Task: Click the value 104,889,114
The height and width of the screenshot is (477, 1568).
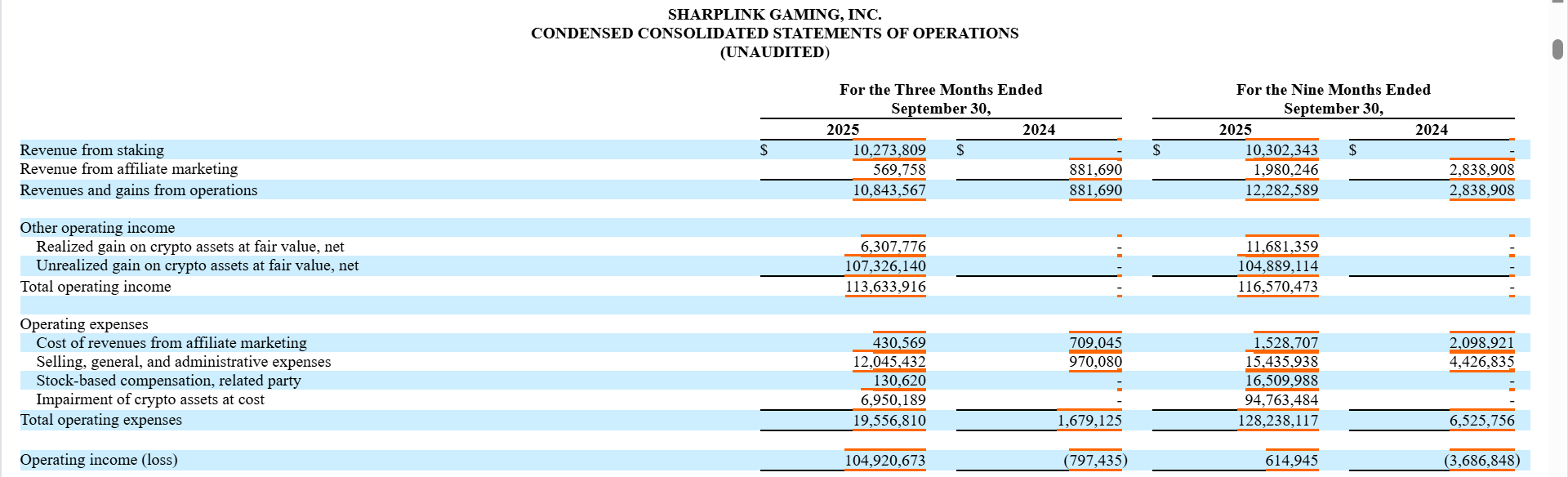Action: pos(1277,266)
